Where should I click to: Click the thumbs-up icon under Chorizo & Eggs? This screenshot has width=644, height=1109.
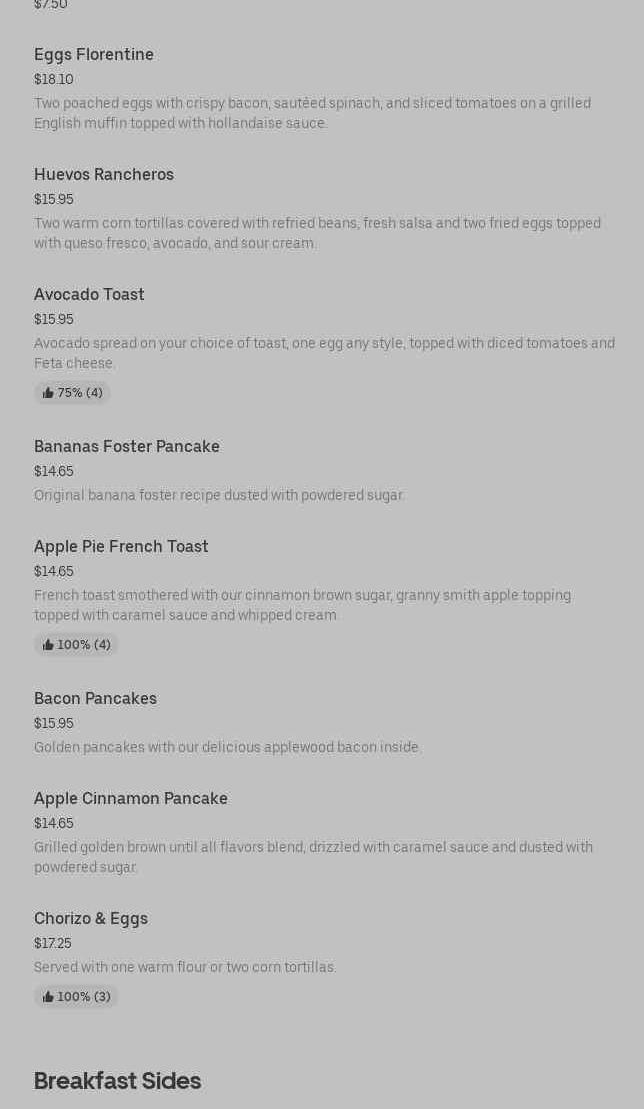pyautogui.click(x=48, y=997)
